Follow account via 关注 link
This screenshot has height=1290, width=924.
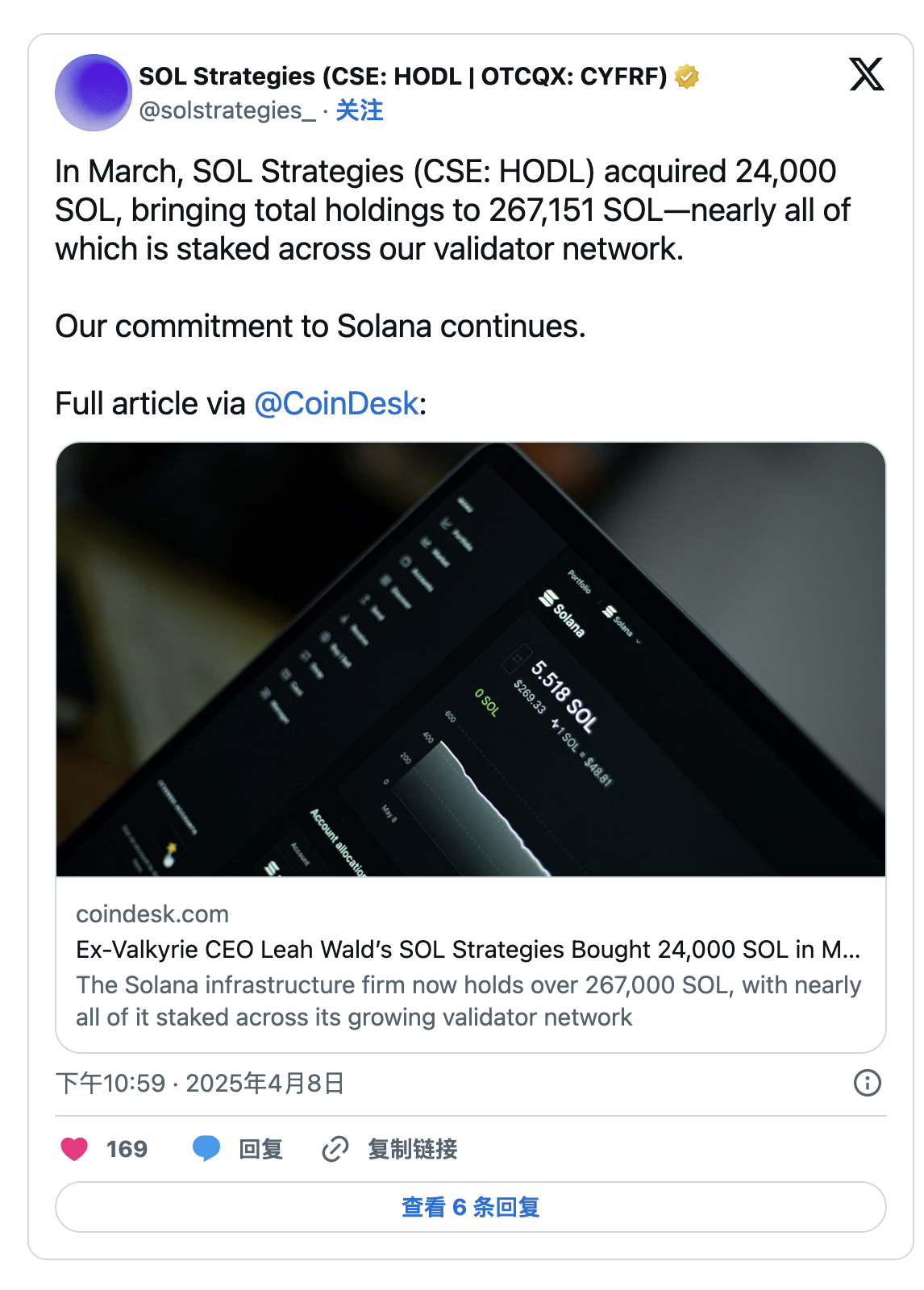click(x=360, y=110)
